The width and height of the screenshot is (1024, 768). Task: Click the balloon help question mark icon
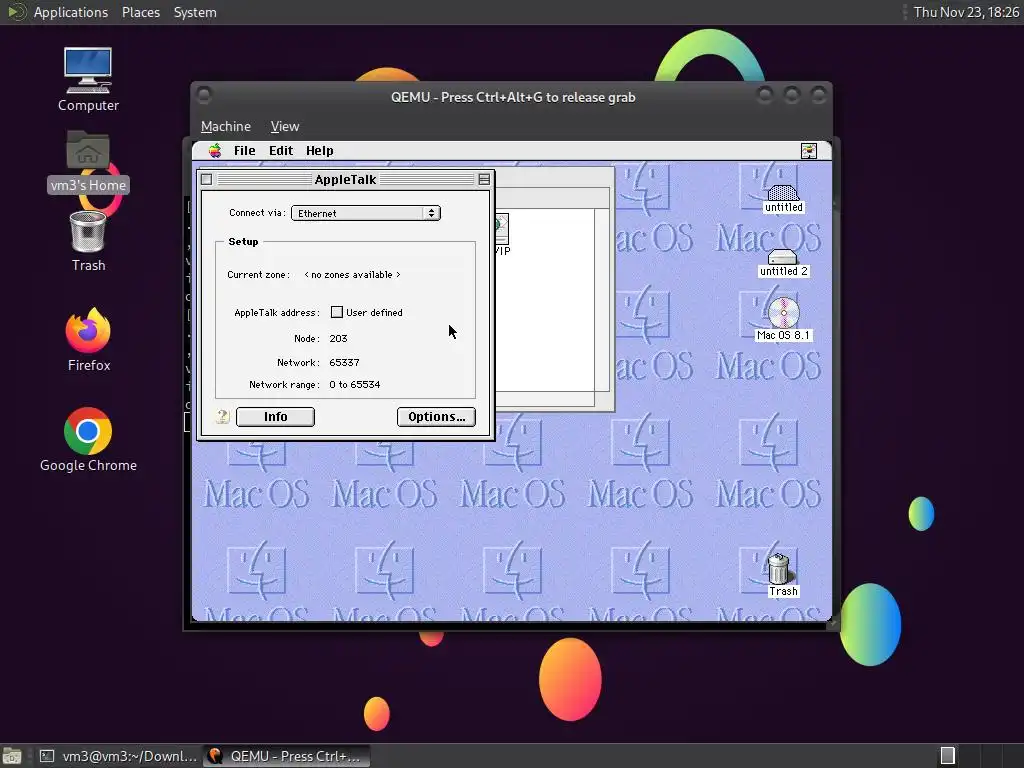coord(223,416)
